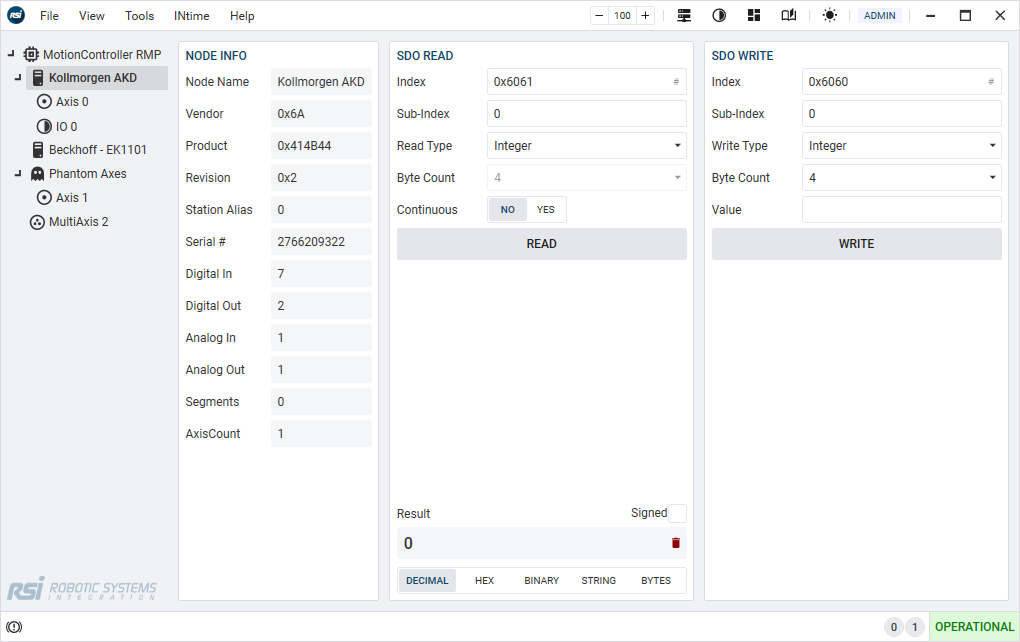Set Continuous to YES
Image resolution: width=1020 pixels, height=642 pixels.
click(546, 209)
